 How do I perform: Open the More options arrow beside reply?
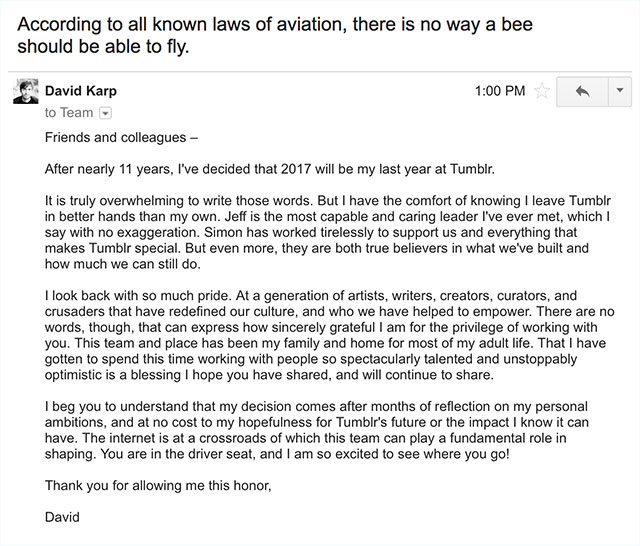point(619,91)
